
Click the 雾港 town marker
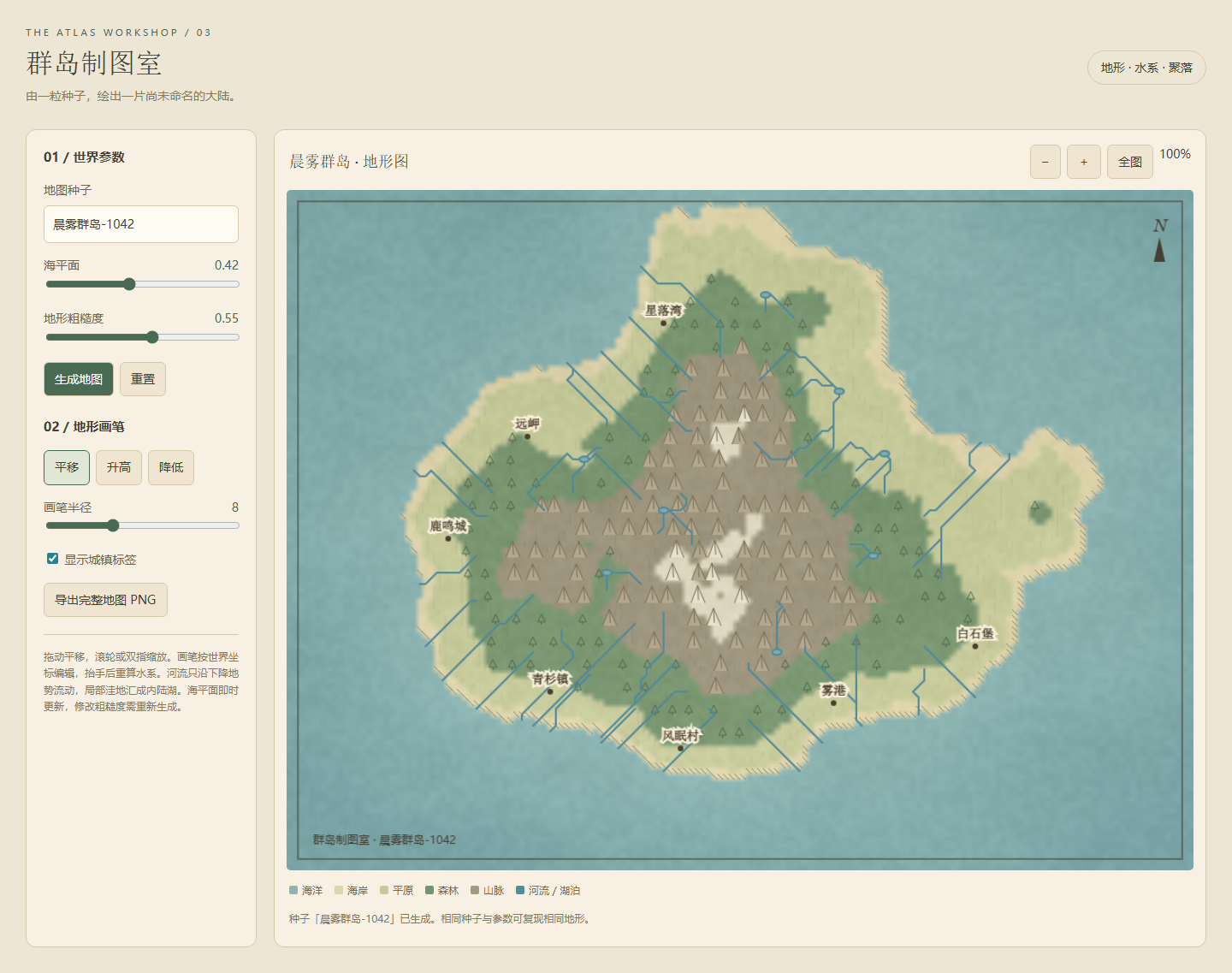(x=833, y=703)
